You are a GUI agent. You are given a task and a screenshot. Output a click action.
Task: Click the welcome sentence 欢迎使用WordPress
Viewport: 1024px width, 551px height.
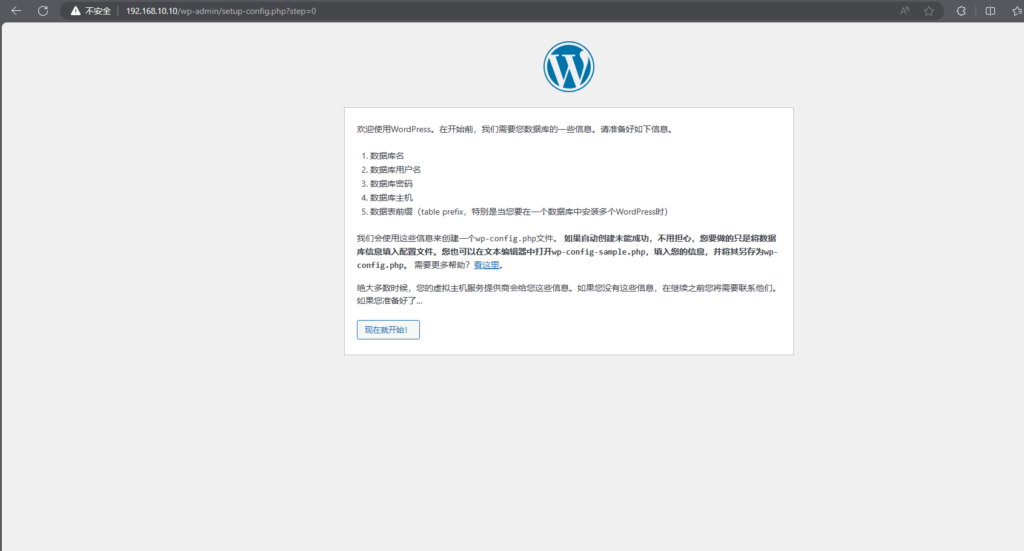515,129
